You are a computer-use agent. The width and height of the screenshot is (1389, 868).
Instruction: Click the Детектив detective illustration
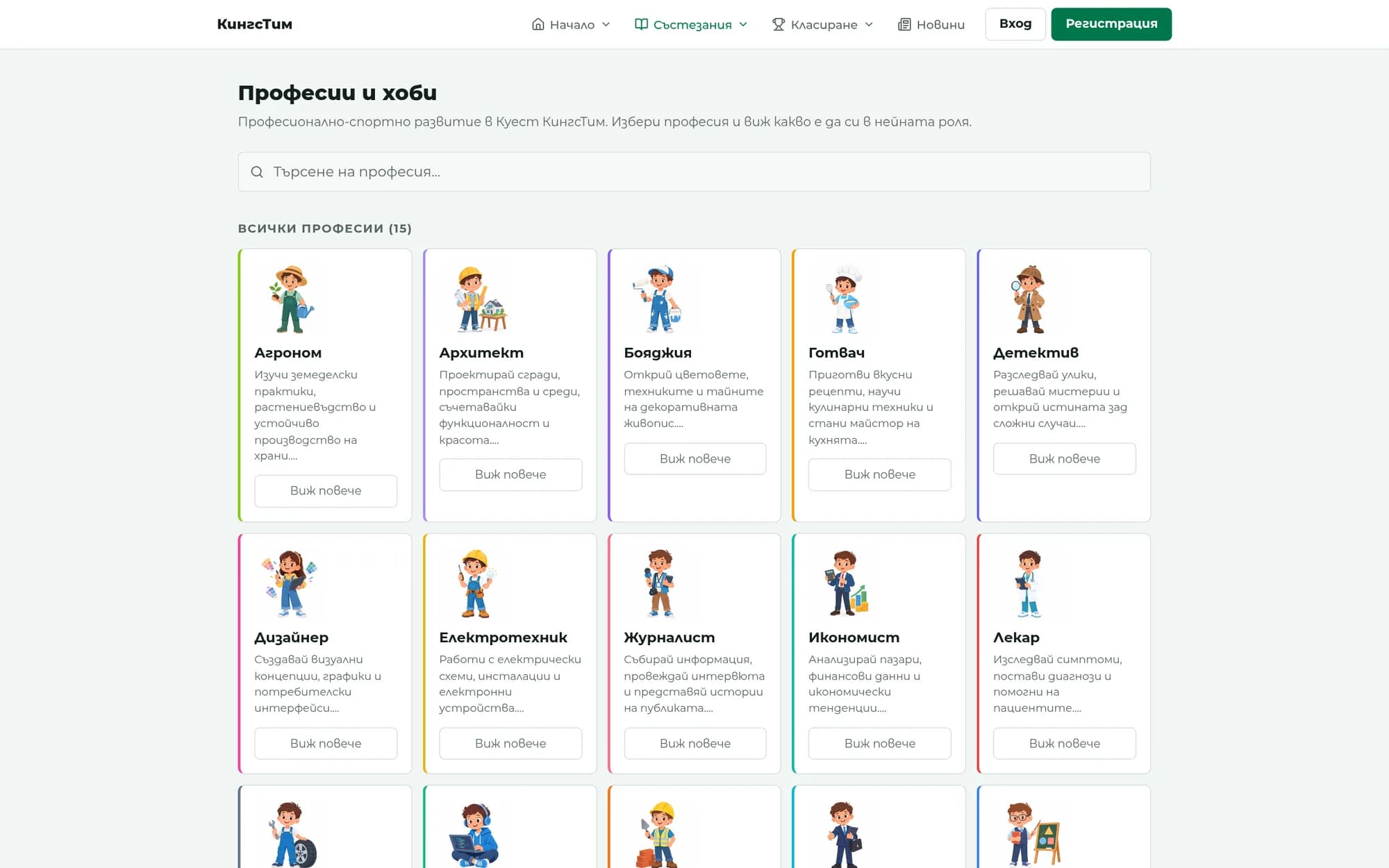(1028, 299)
